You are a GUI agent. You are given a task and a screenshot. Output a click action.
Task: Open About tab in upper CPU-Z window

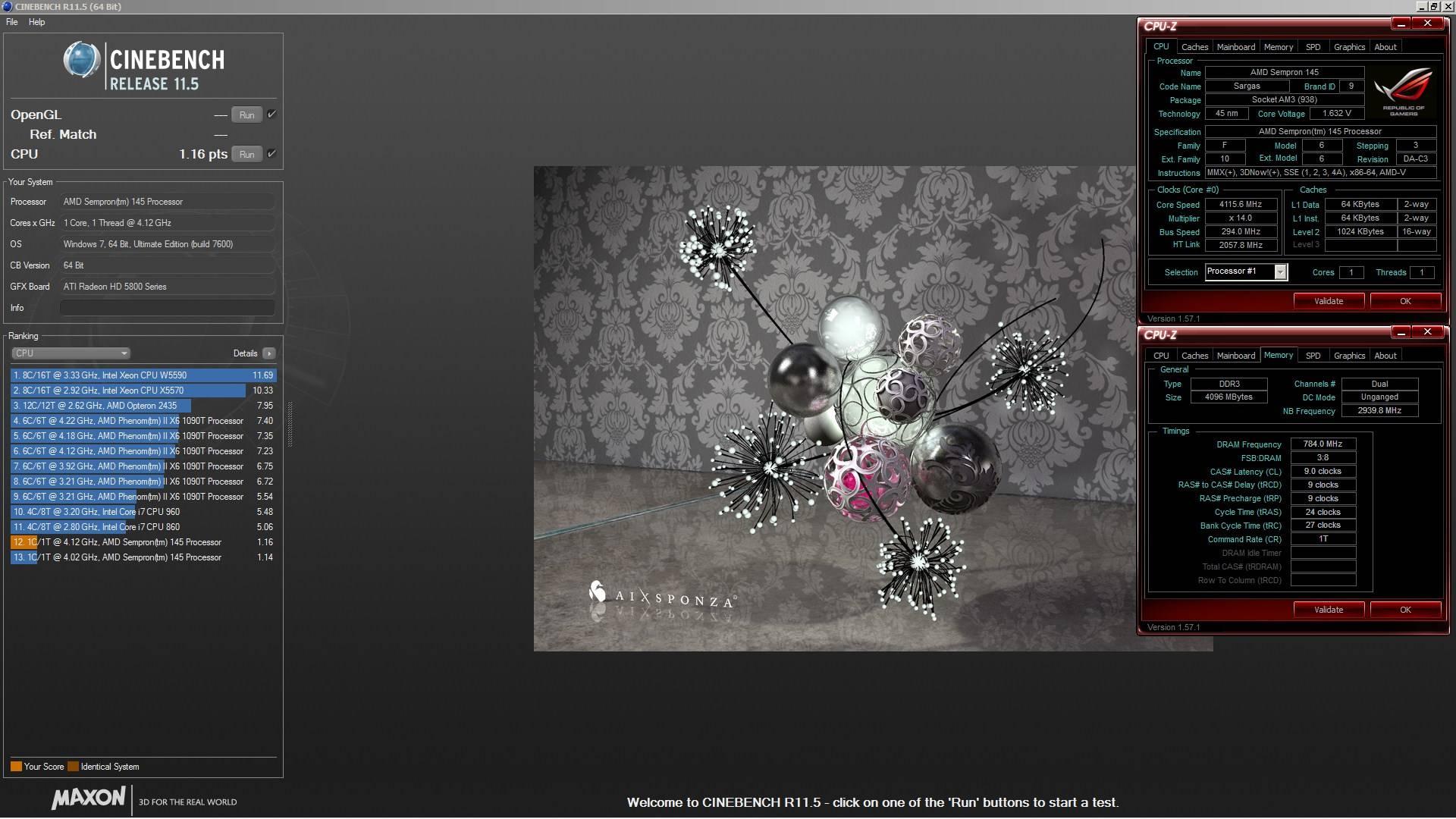tap(1385, 47)
